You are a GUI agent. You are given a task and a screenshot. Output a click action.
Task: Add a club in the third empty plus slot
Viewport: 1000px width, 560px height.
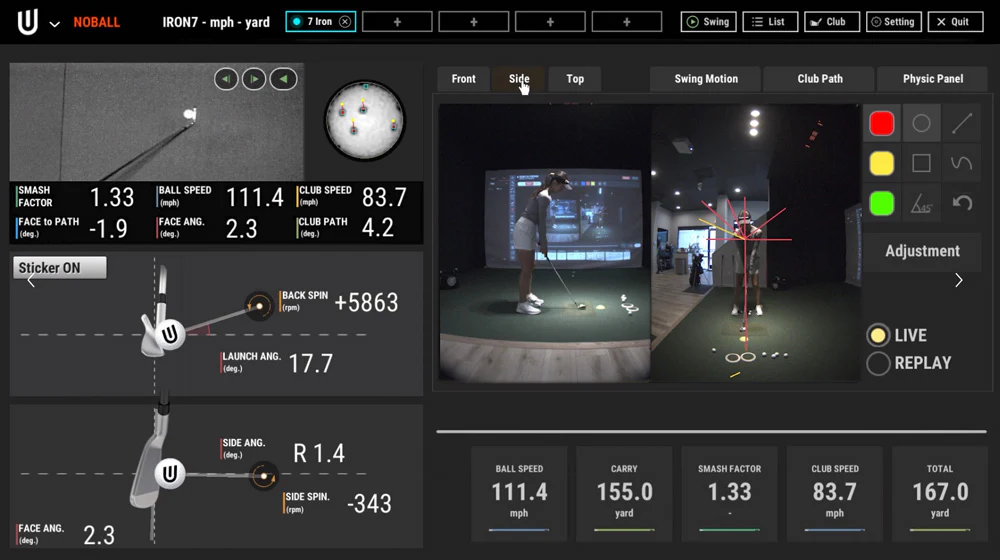pos(550,22)
